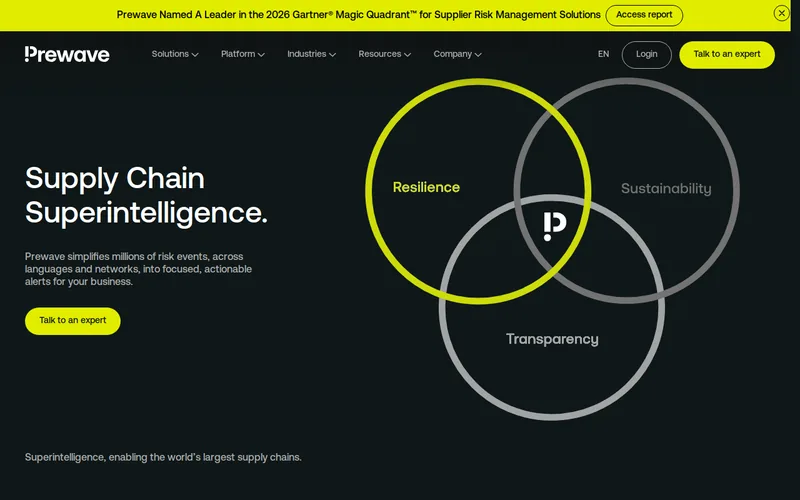Open the Industries menu
The height and width of the screenshot is (500, 800).
click(311, 54)
